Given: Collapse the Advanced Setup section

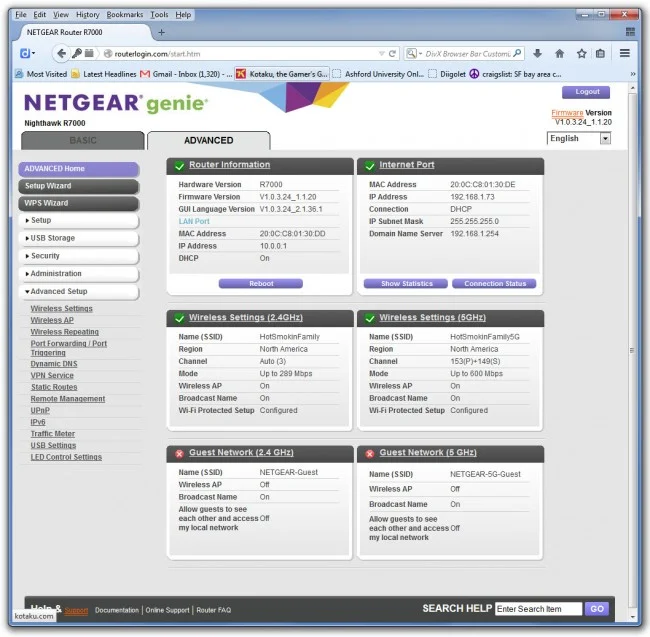Looking at the screenshot, I should pos(78,292).
